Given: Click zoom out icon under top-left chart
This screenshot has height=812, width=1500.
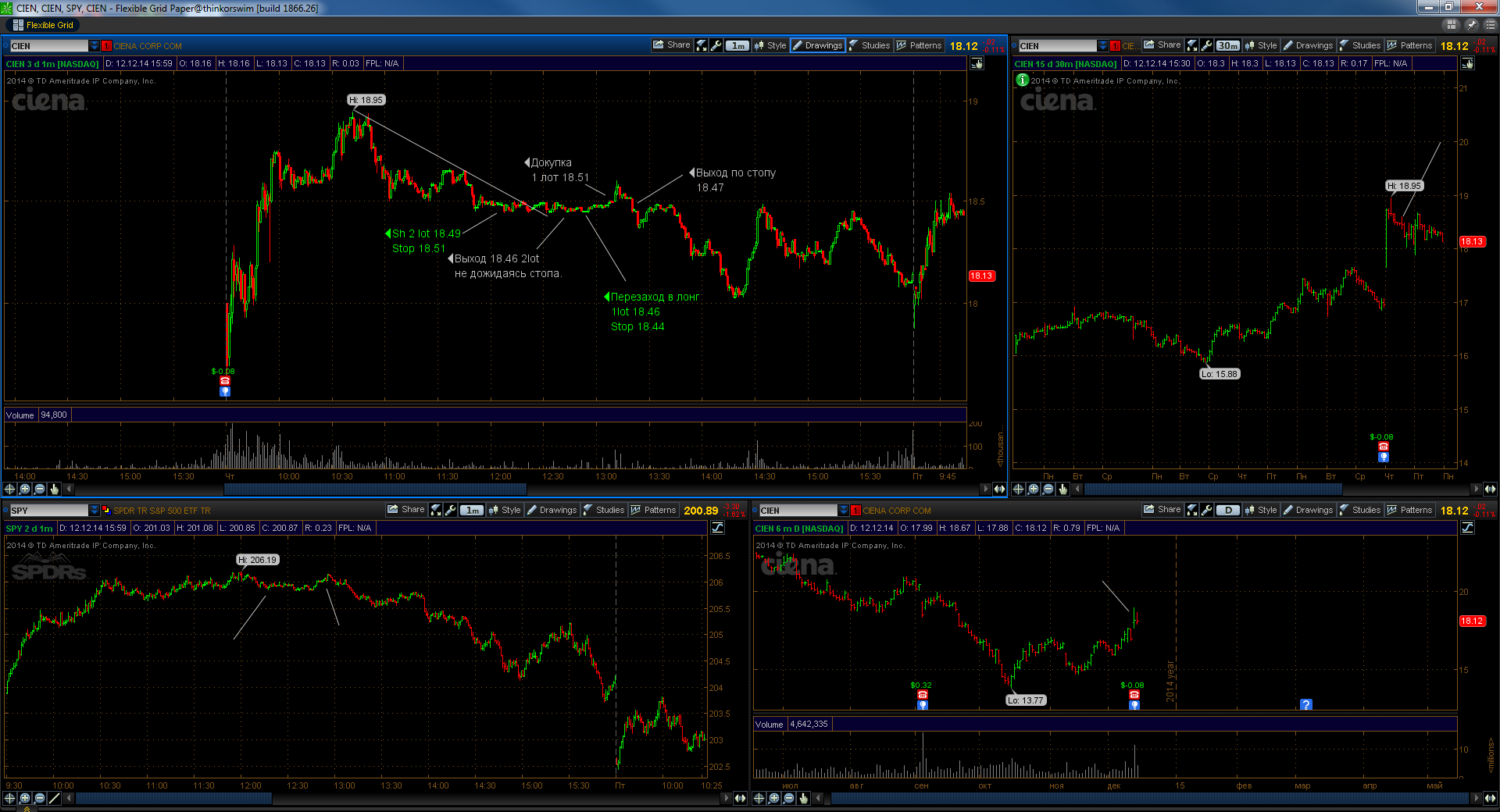Looking at the screenshot, I should click(x=40, y=489).
